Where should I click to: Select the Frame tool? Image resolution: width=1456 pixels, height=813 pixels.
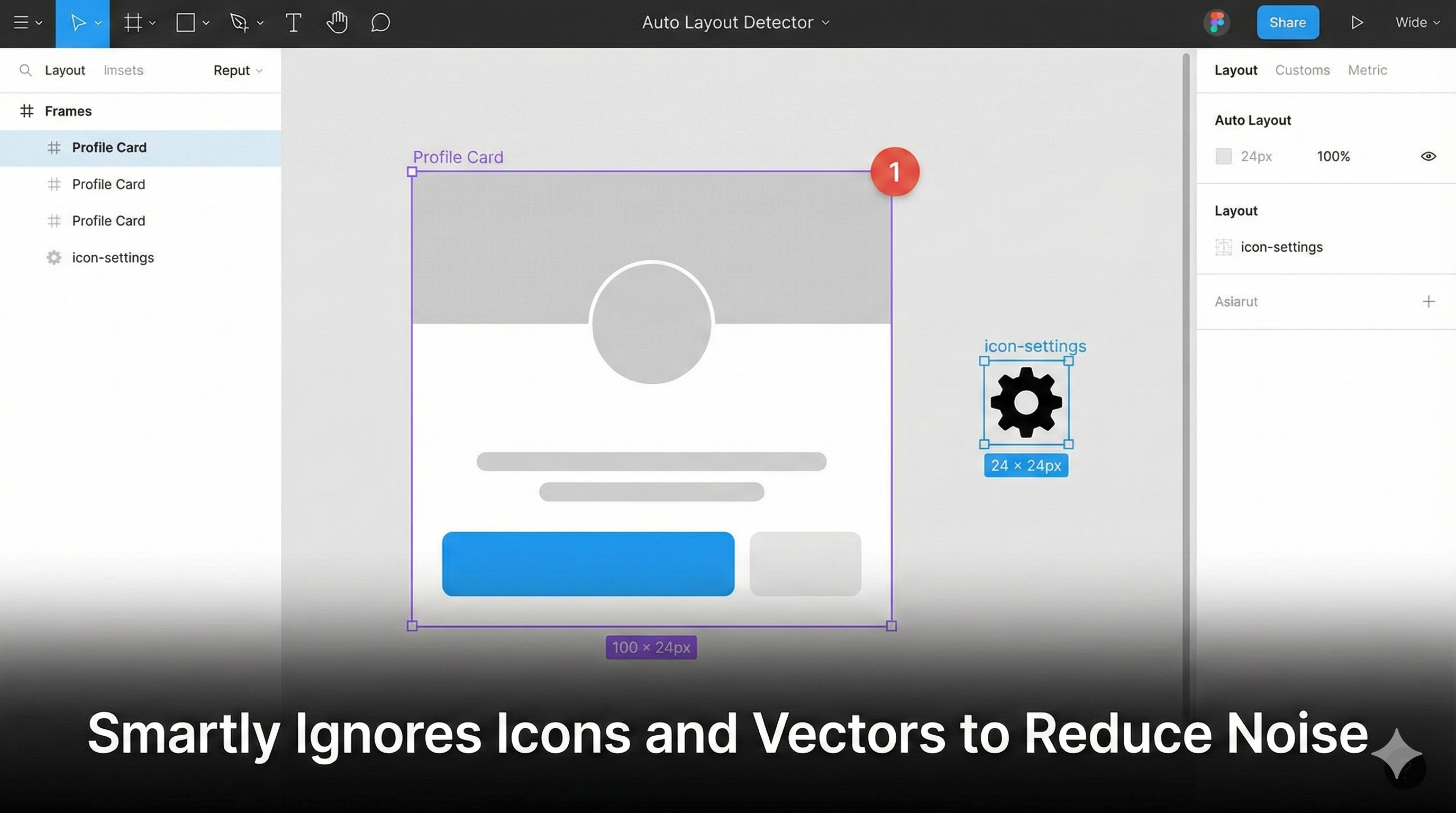(x=132, y=23)
